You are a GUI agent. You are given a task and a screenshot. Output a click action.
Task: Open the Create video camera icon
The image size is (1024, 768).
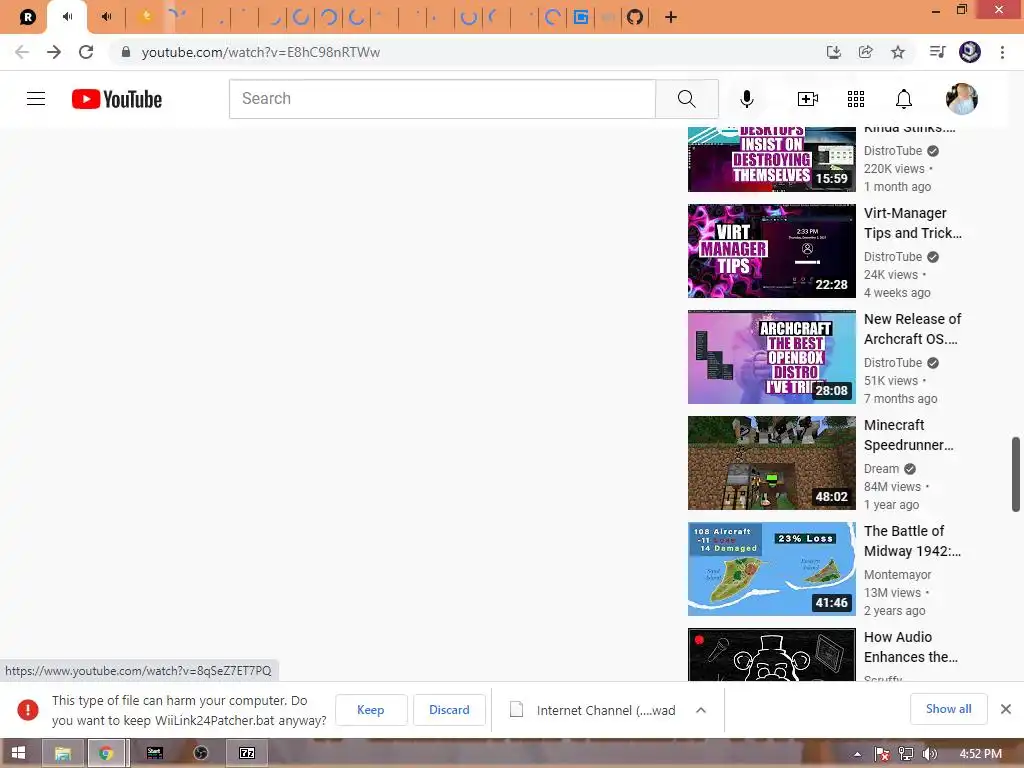click(x=808, y=99)
